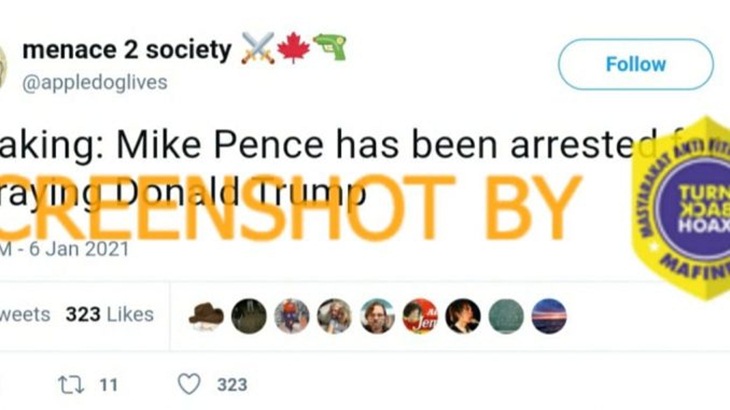Click the tweet author's profile picture
The width and height of the screenshot is (730, 410).
[3, 63]
